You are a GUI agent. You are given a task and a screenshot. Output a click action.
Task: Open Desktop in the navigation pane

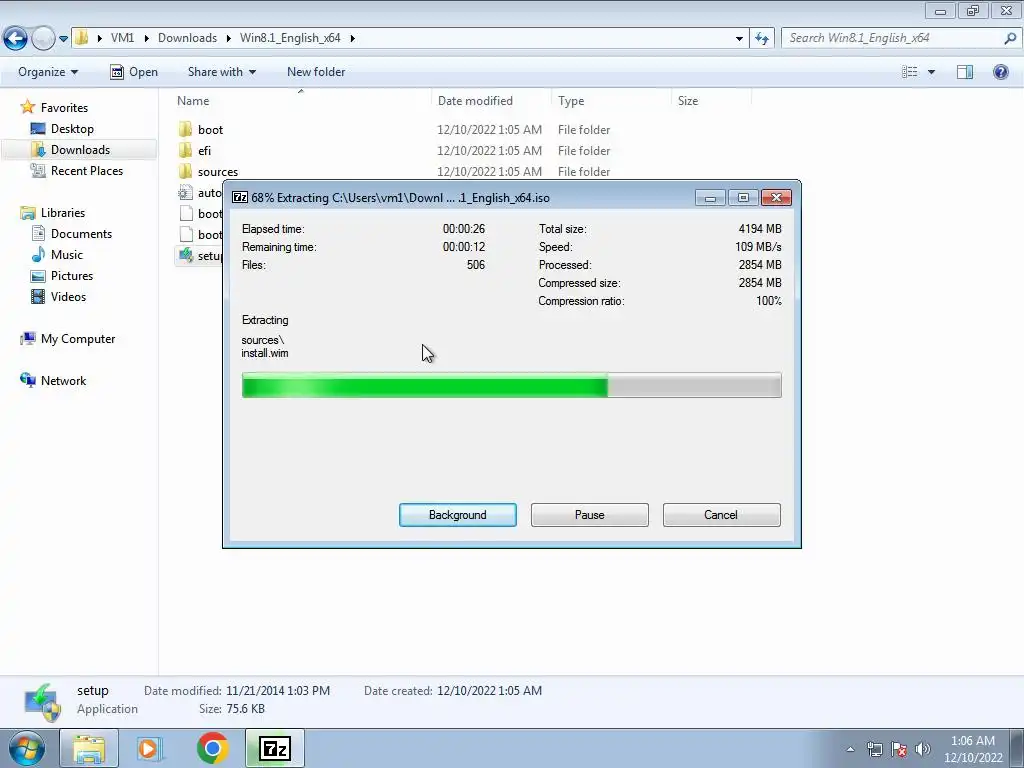(x=72, y=129)
